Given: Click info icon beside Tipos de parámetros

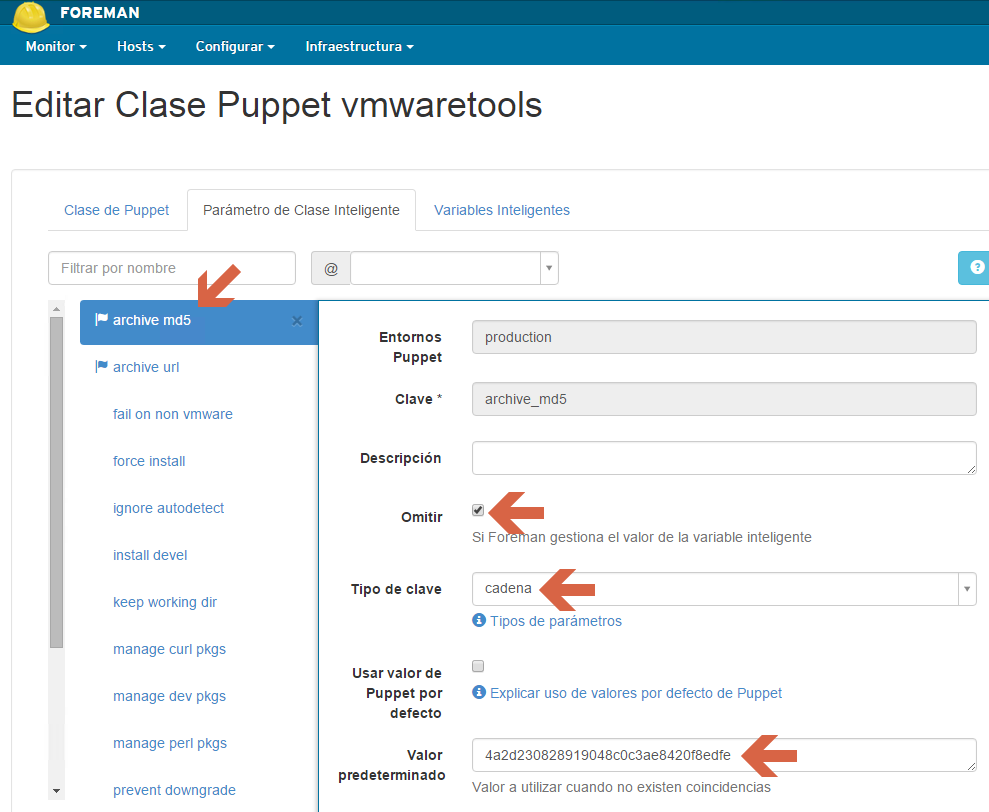Looking at the screenshot, I should 479,620.
